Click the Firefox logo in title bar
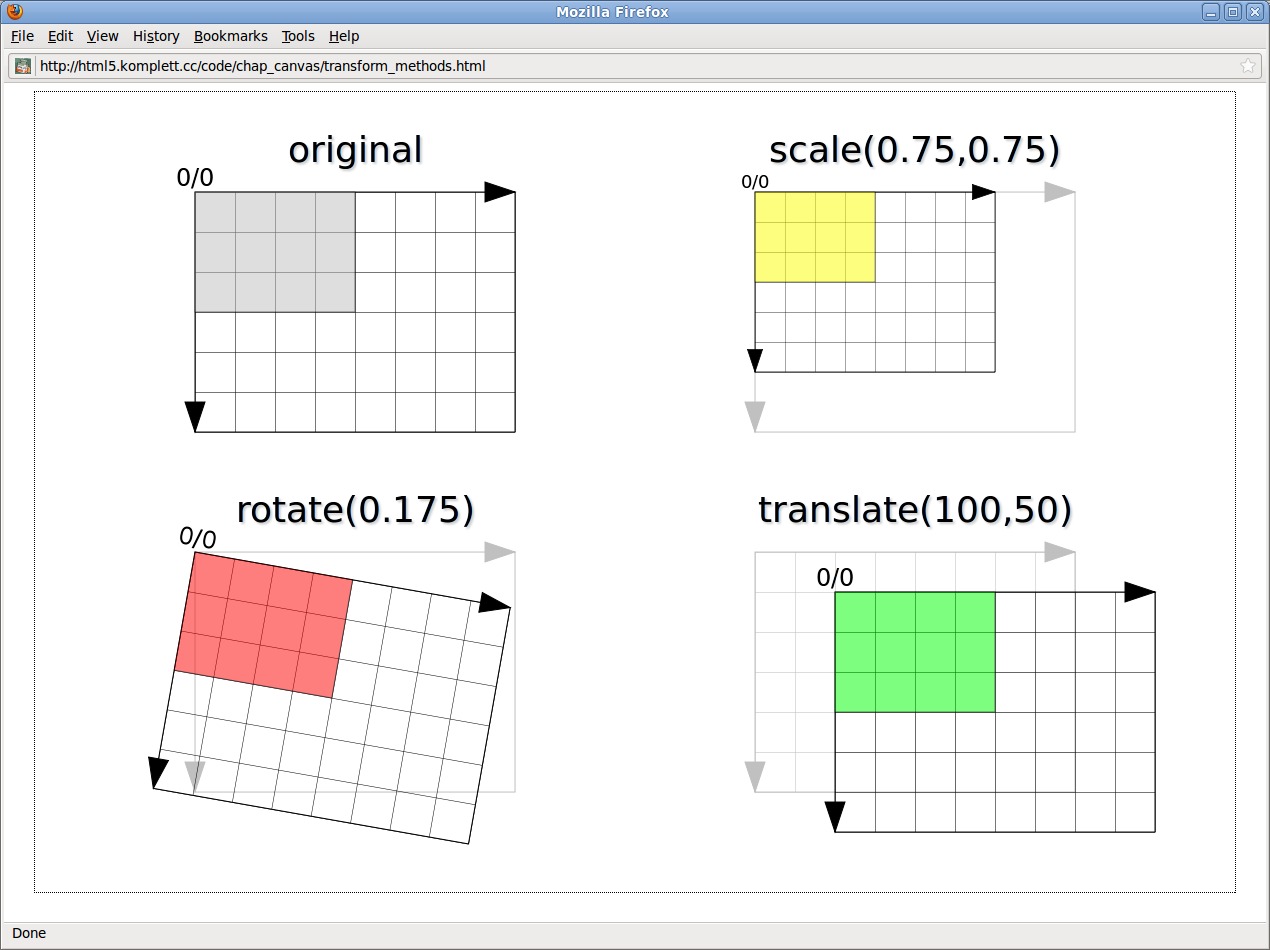Viewport: 1270px width, 950px height. tap(14, 12)
